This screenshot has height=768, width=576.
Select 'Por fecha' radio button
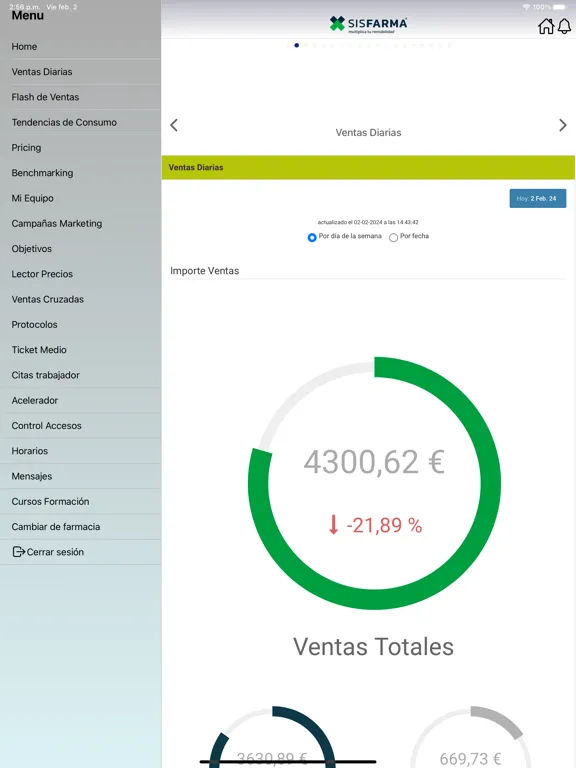pos(393,237)
